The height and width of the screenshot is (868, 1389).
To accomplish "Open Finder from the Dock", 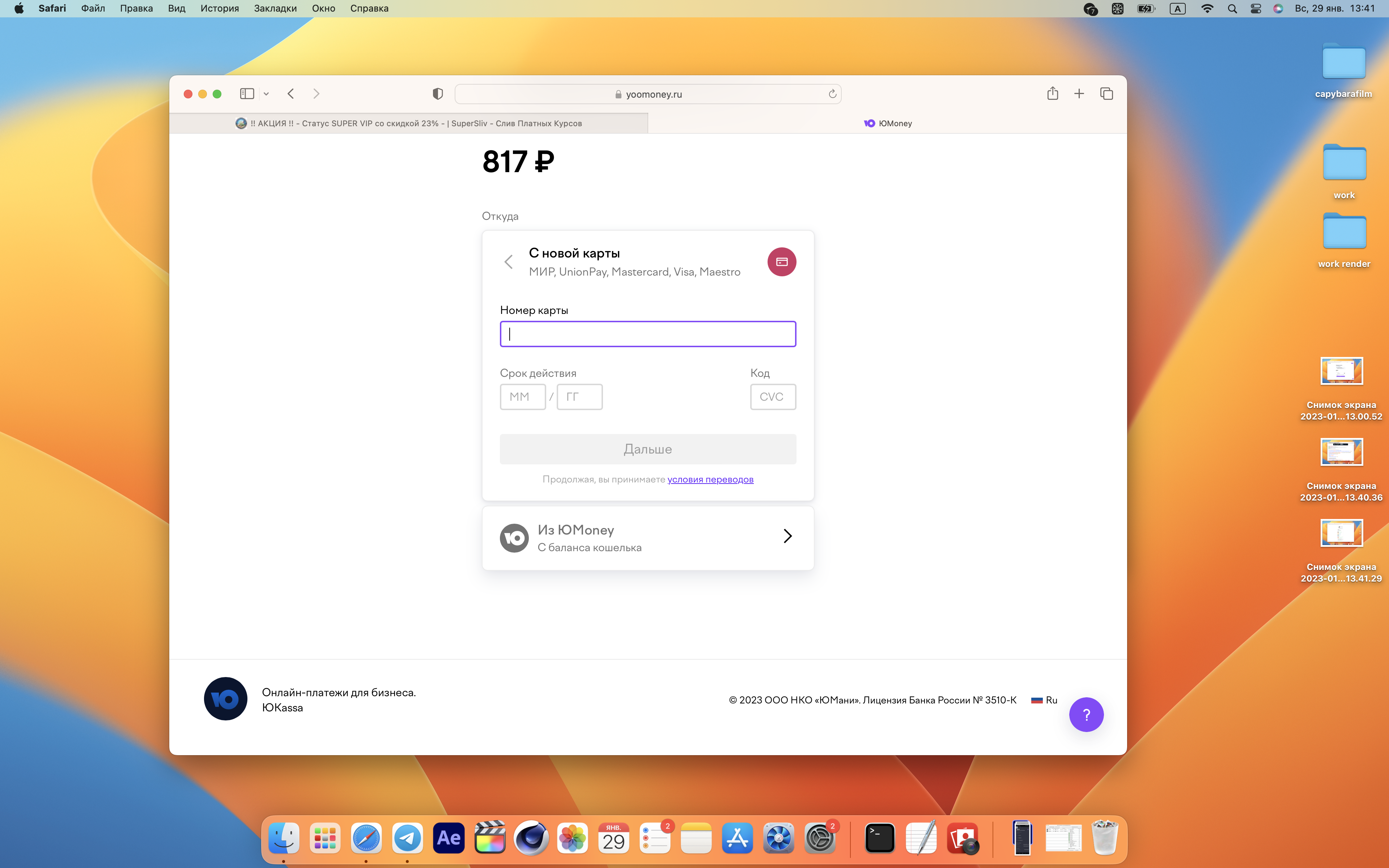I will 284,839.
